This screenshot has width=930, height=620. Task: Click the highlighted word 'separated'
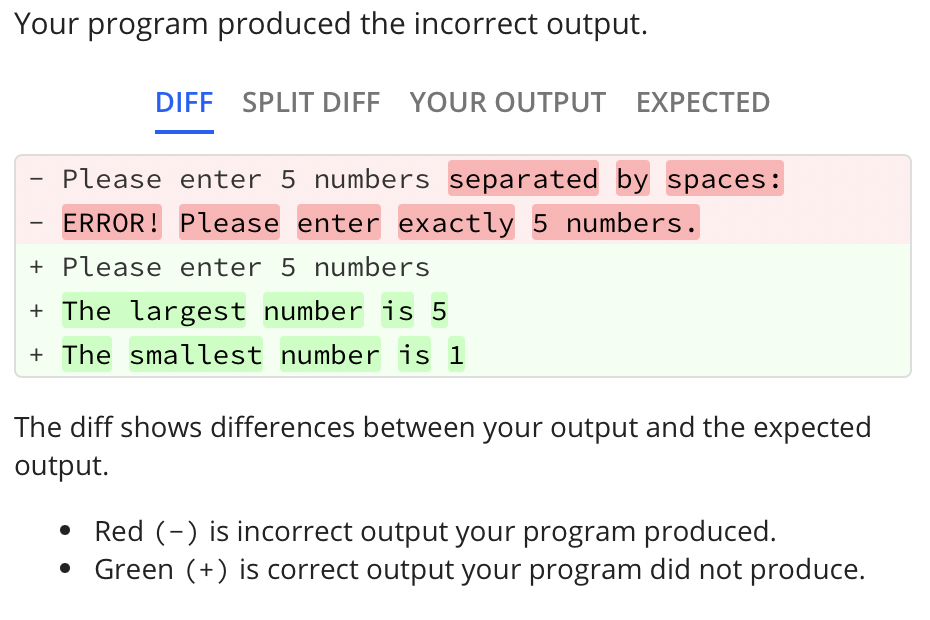coord(522,179)
